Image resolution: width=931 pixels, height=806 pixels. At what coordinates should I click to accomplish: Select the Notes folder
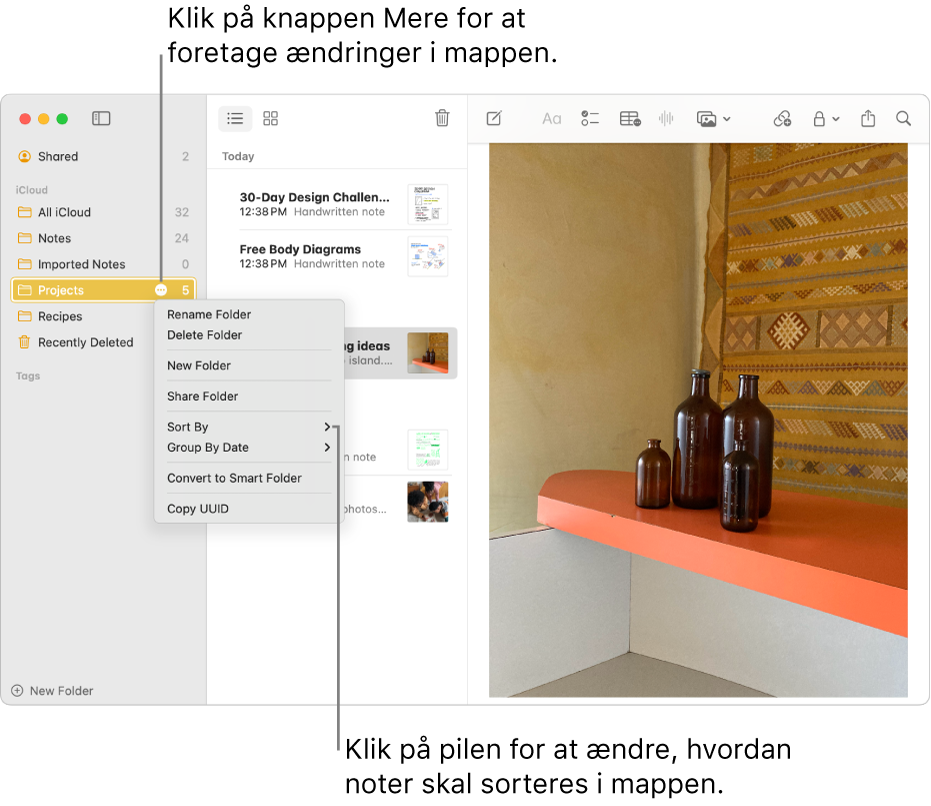click(x=103, y=238)
